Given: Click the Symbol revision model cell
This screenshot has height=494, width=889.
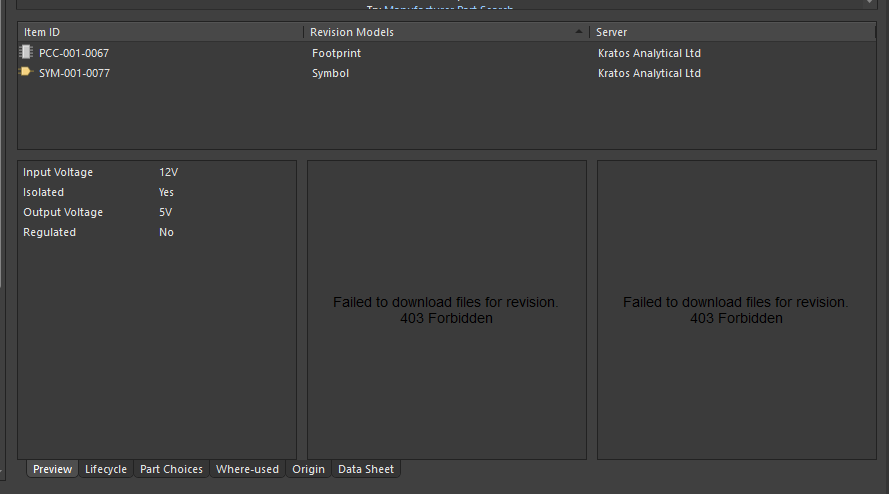Looking at the screenshot, I should 330,73.
